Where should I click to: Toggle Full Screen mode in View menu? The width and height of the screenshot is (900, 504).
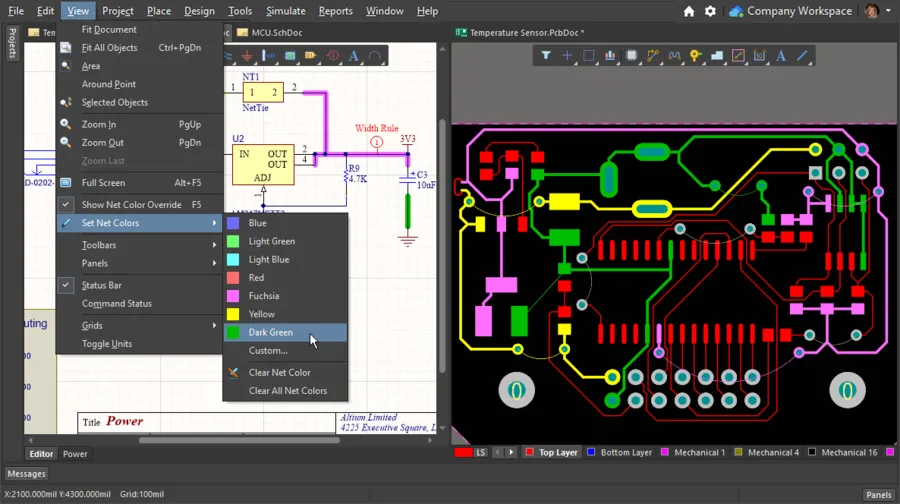103,183
